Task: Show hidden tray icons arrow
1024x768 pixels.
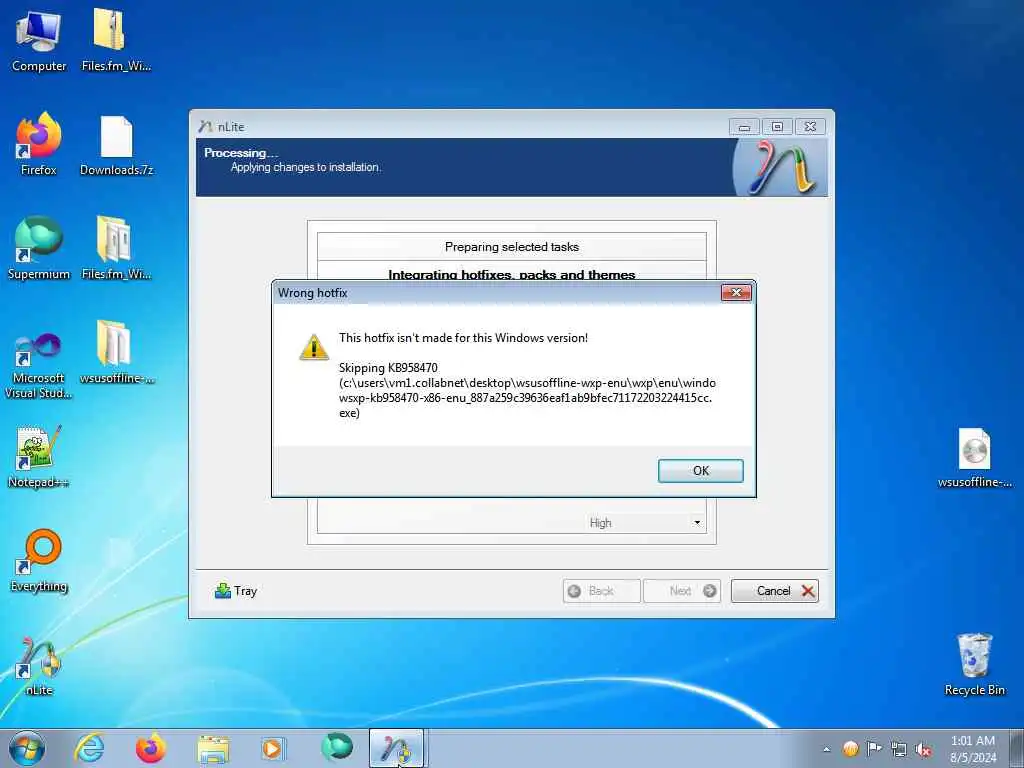Action: pyautogui.click(x=826, y=750)
